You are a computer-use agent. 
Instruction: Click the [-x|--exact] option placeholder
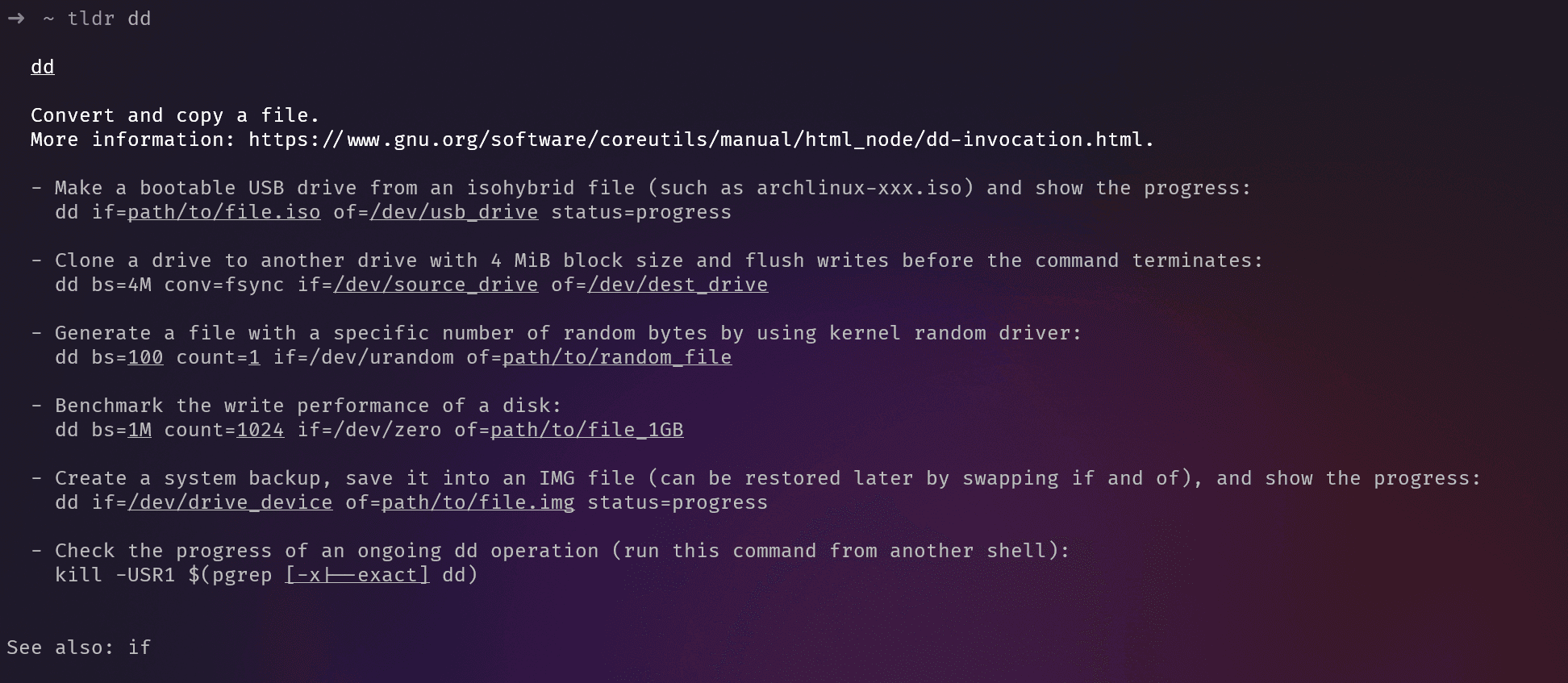pyautogui.click(x=357, y=575)
